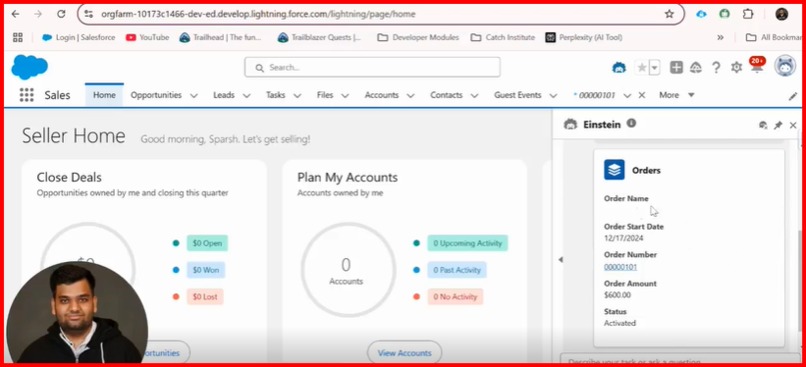Close the Einstein panel
The image size is (806, 367).
click(x=793, y=125)
